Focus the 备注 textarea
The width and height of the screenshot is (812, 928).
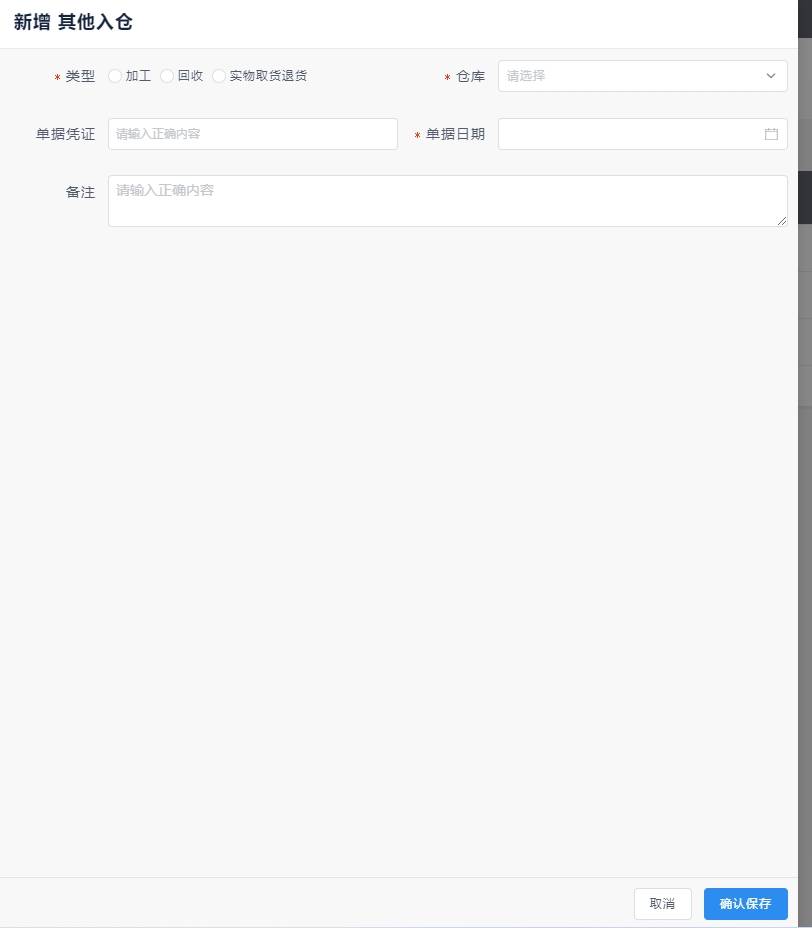click(447, 201)
